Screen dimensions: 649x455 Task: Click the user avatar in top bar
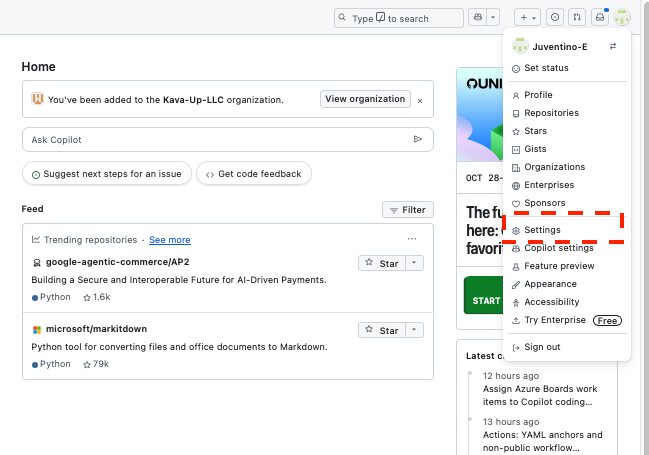(622, 18)
